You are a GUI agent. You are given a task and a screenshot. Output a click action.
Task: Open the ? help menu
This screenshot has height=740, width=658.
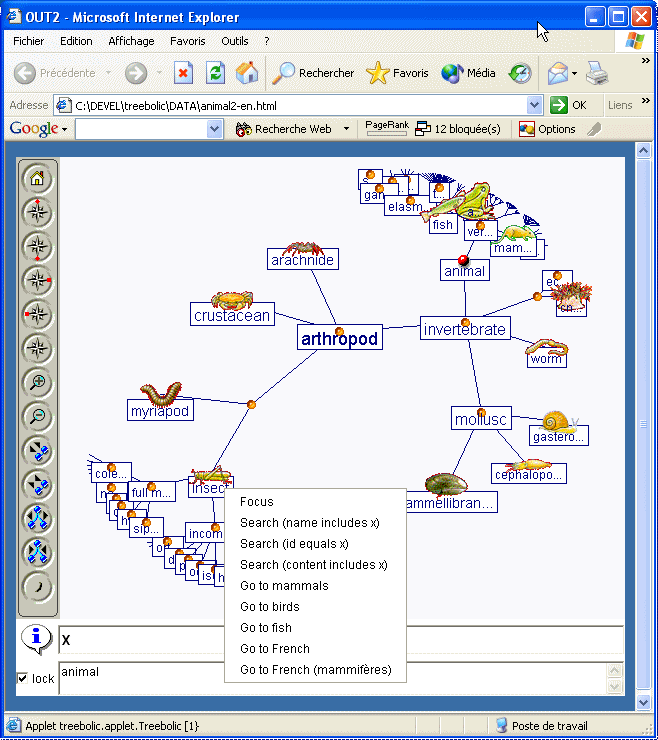267,41
